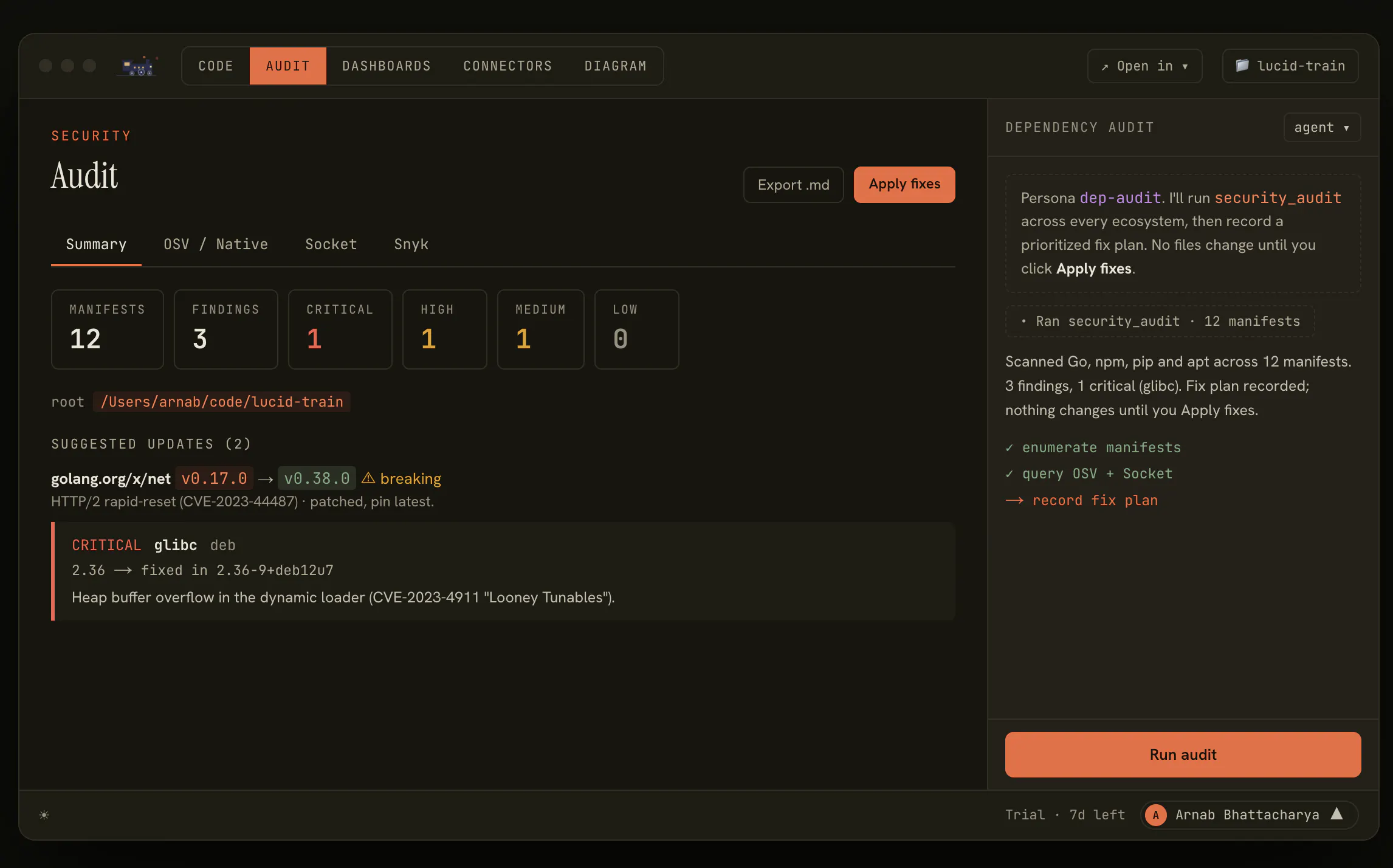1393x868 pixels.
Task: Click the HIGH 1 stat card
Action: click(445, 329)
